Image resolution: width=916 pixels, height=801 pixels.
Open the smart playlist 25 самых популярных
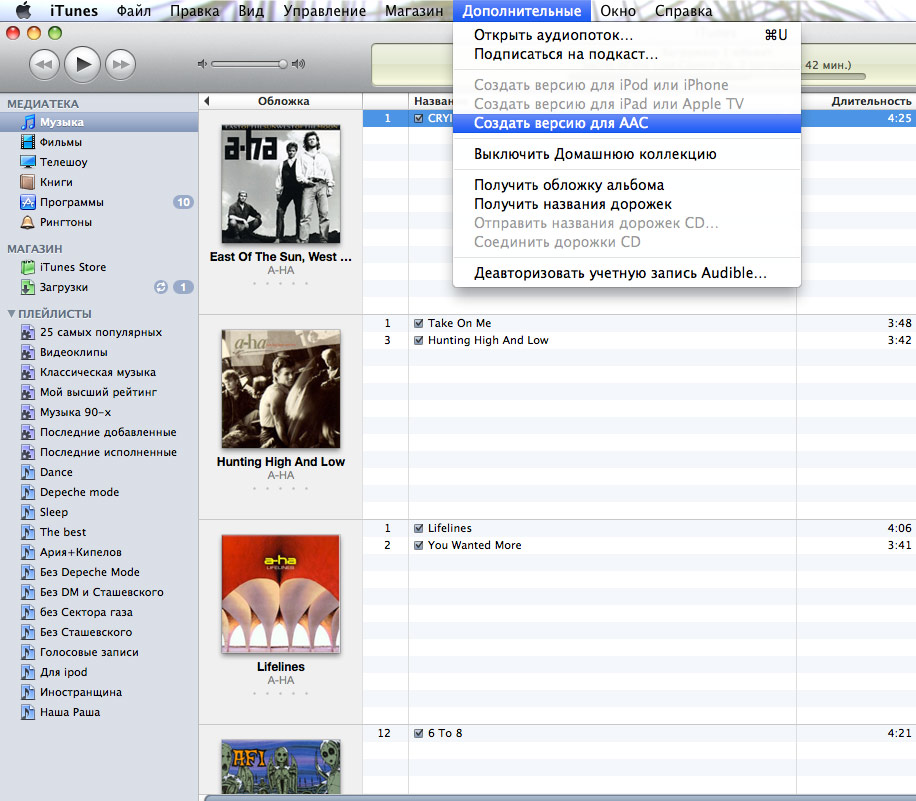100,332
